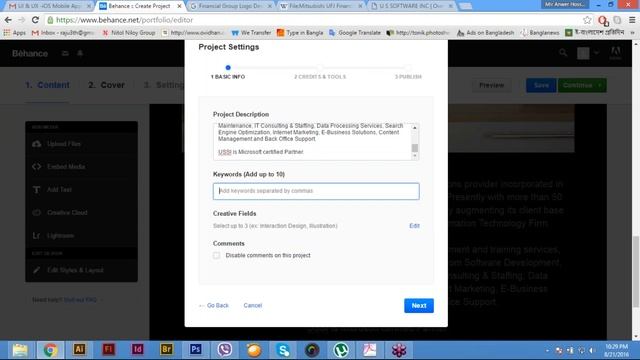
Task: Open the Chrome menu icon
Action: point(632,20)
